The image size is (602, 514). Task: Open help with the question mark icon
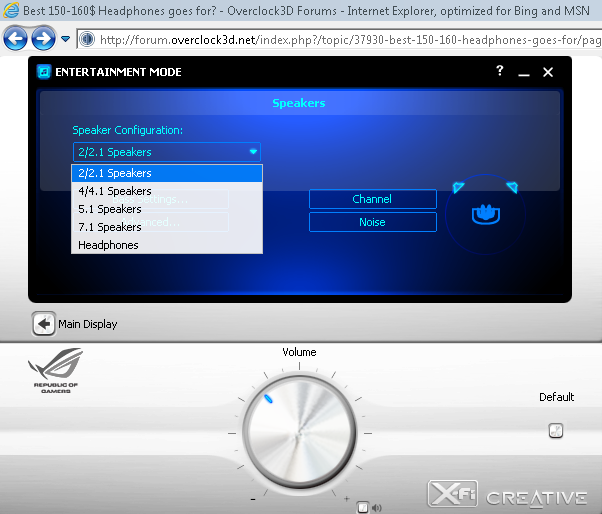pyautogui.click(x=499, y=71)
